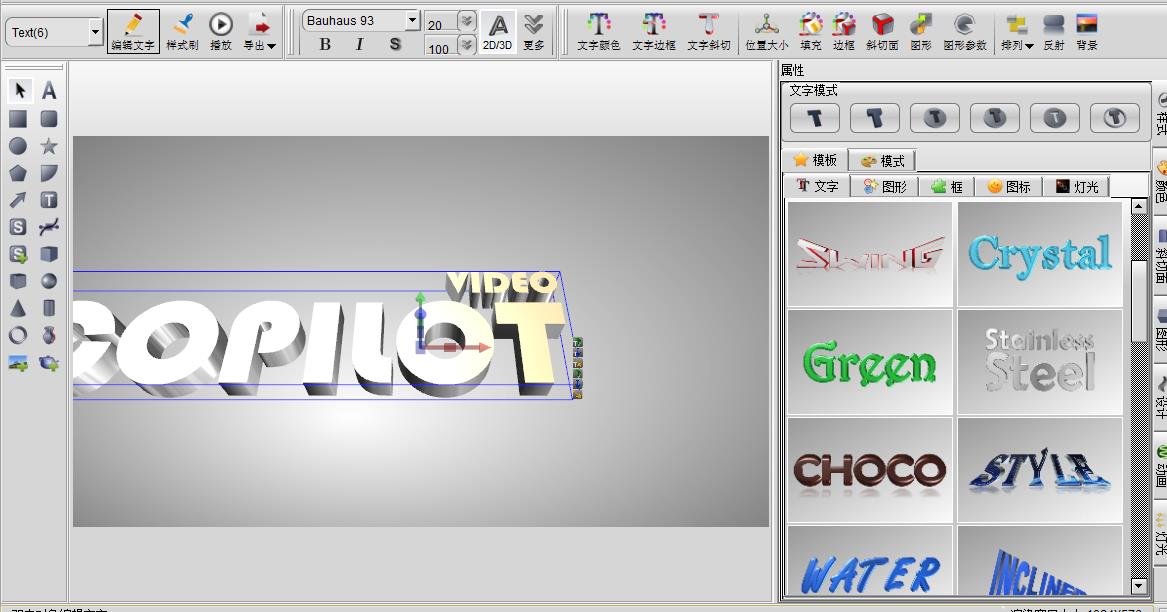
Task: Expand the 更多 more options
Action: coord(534,31)
